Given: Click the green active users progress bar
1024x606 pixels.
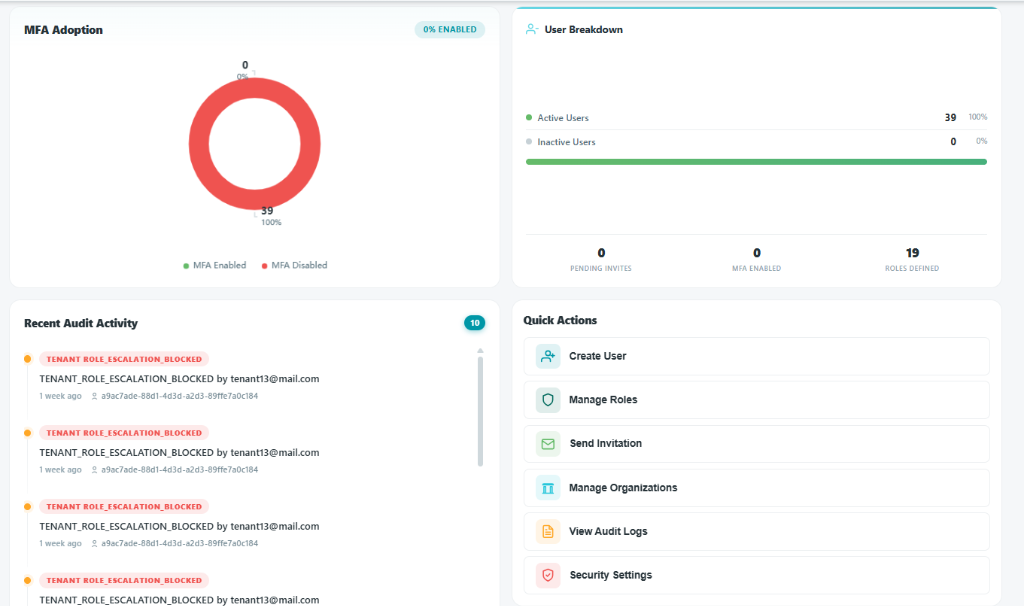Looking at the screenshot, I should pos(756,162).
